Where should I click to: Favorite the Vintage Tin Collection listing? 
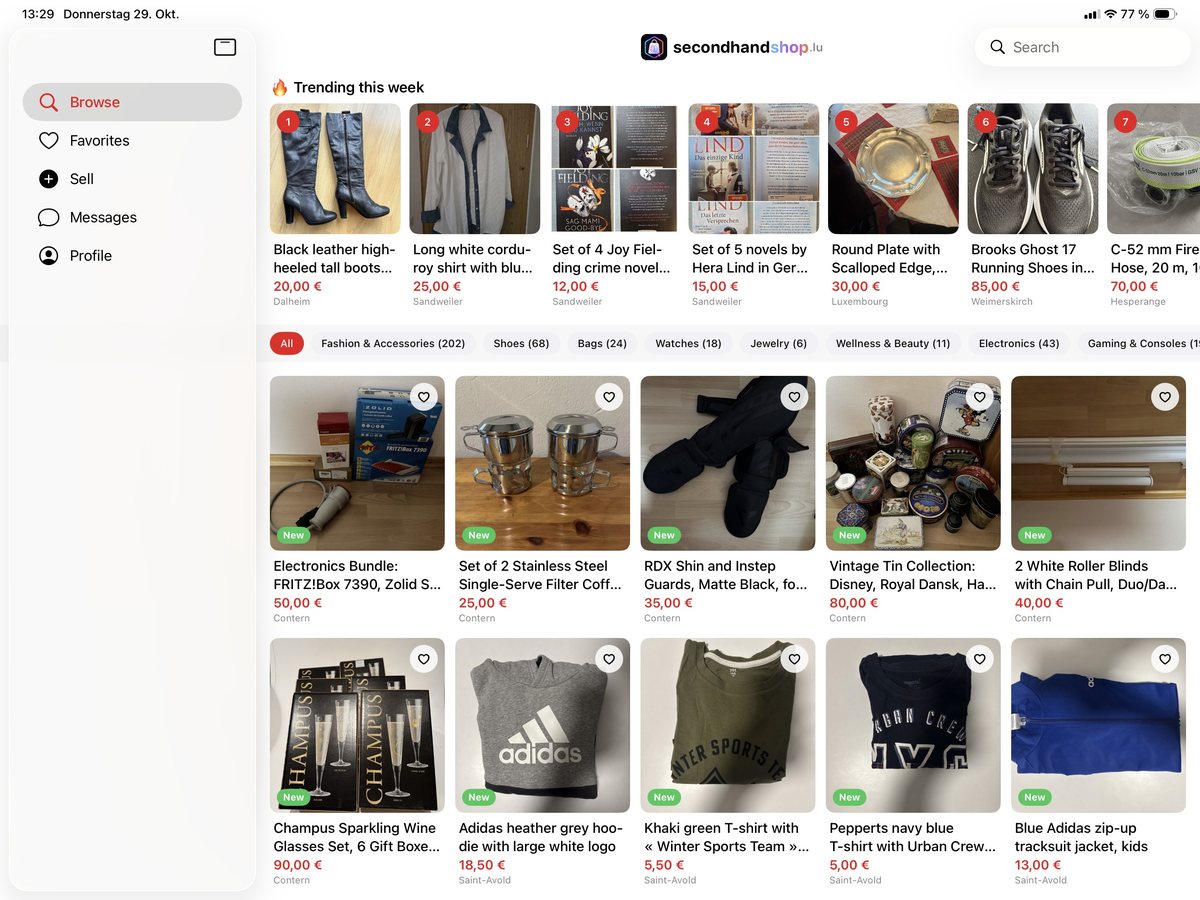point(980,397)
